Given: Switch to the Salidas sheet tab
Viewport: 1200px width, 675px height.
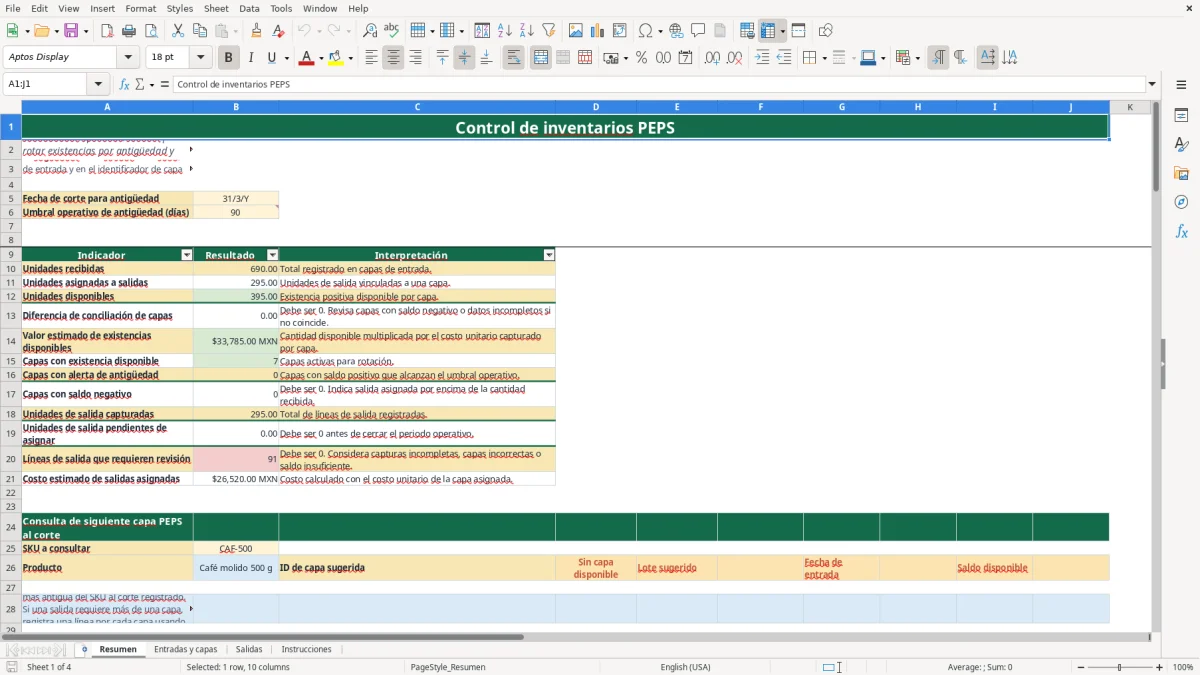Looking at the screenshot, I should [x=249, y=649].
